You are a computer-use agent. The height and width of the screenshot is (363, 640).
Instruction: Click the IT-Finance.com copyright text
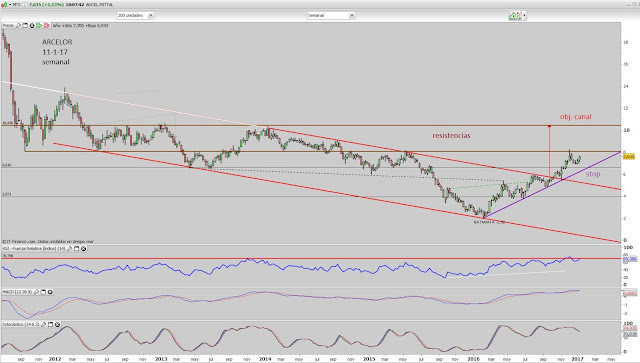click(x=48, y=241)
